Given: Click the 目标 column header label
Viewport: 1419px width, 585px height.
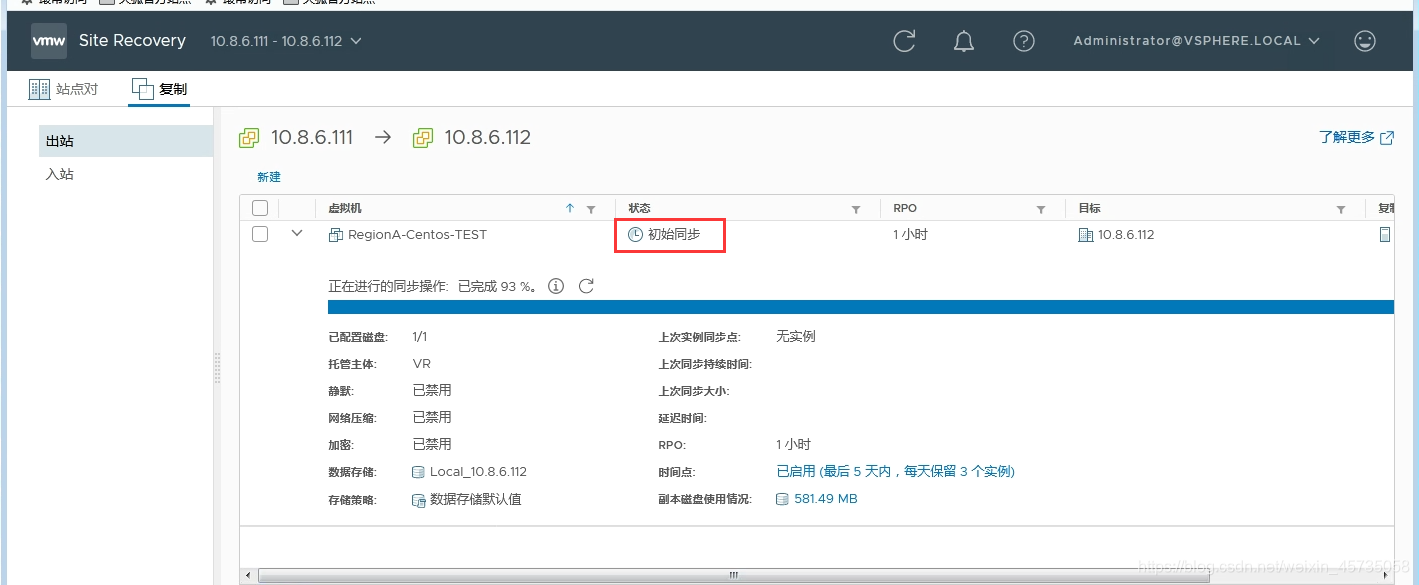Looking at the screenshot, I should pos(1089,208).
